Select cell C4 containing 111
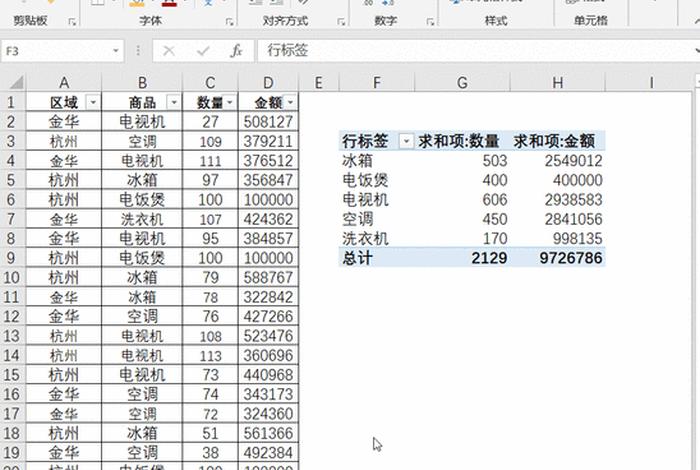The image size is (700, 470). [x=210, y=161]
